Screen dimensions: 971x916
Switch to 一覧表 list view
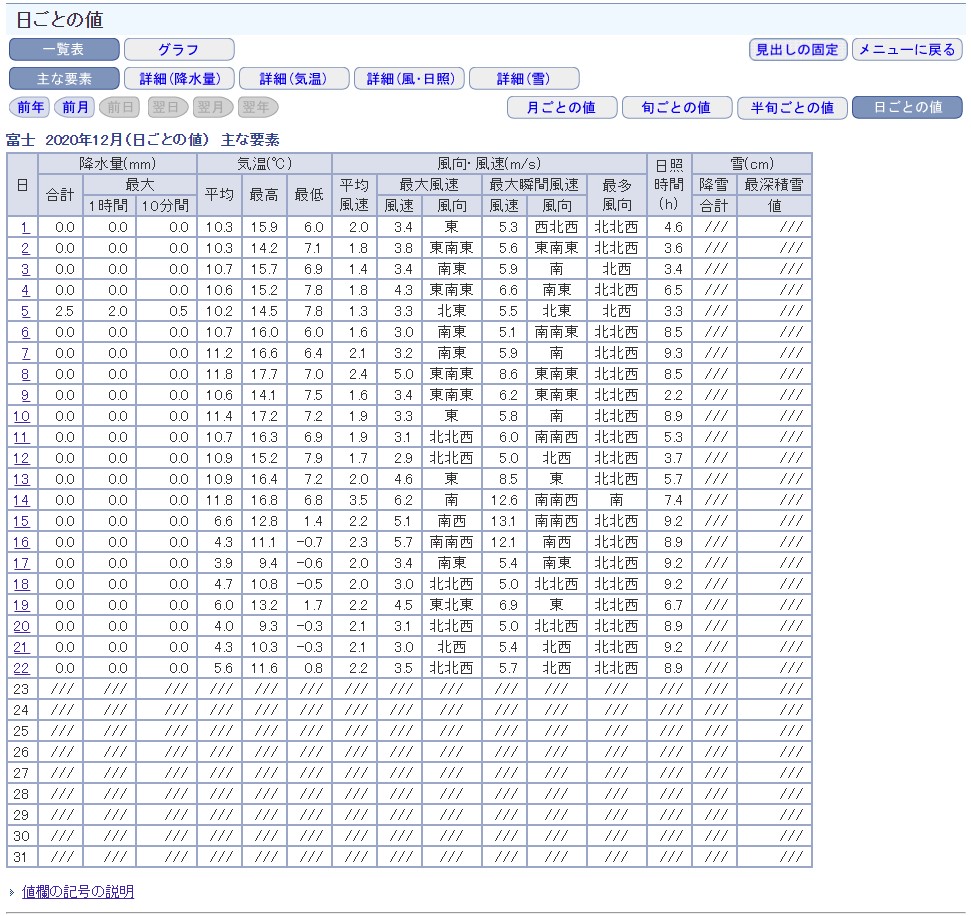64,50
